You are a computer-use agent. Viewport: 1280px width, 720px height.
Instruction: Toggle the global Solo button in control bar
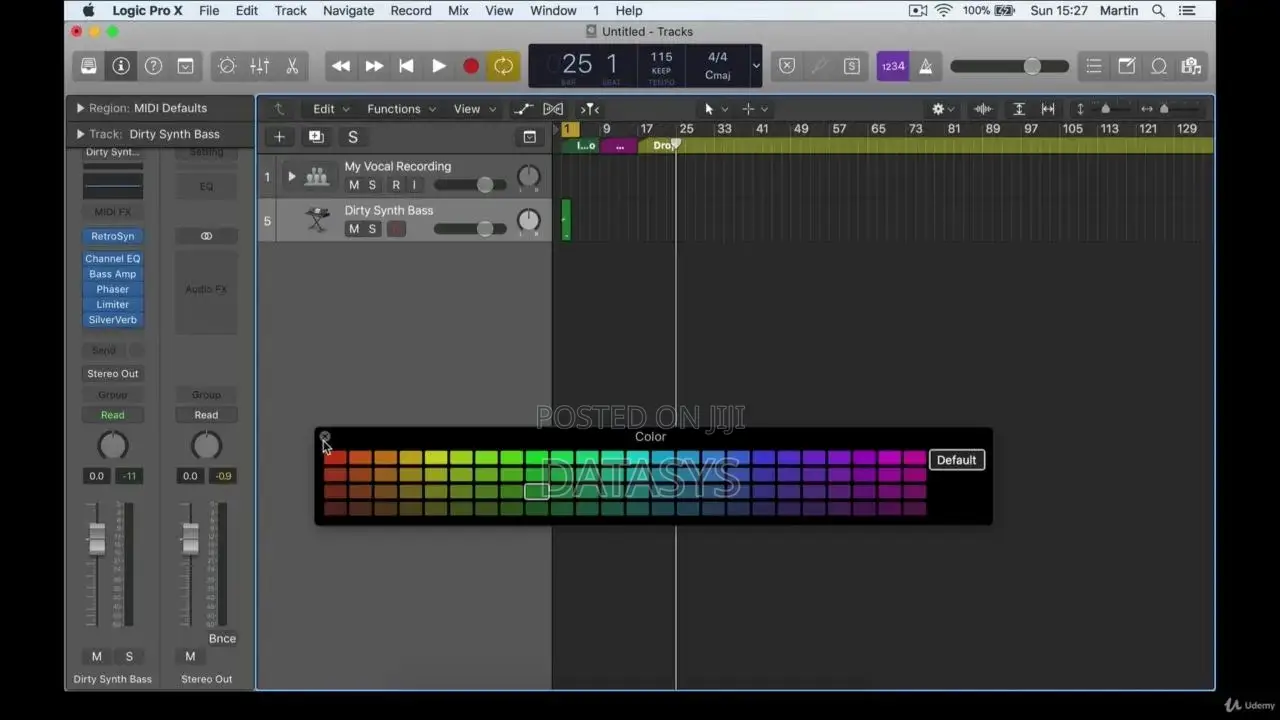[x=851, y=66]
